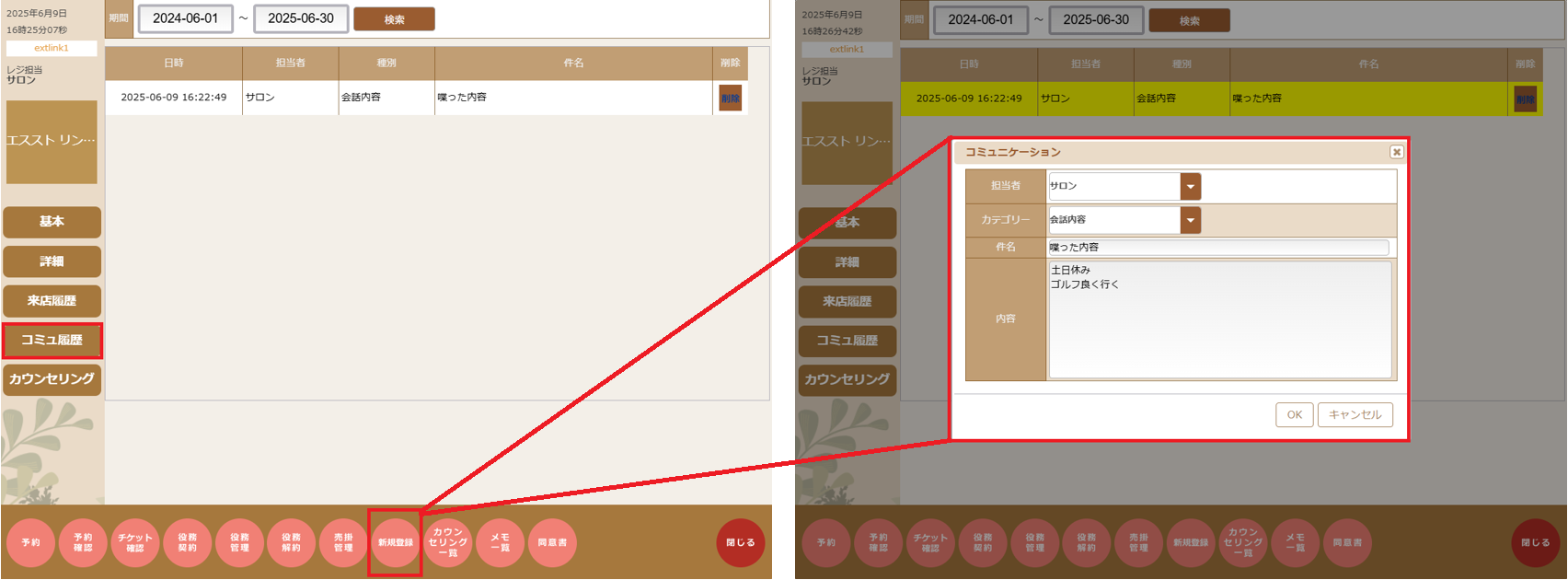Expand カテゴリー dropdown in コミュニケーション dialog

point(1191,220)
